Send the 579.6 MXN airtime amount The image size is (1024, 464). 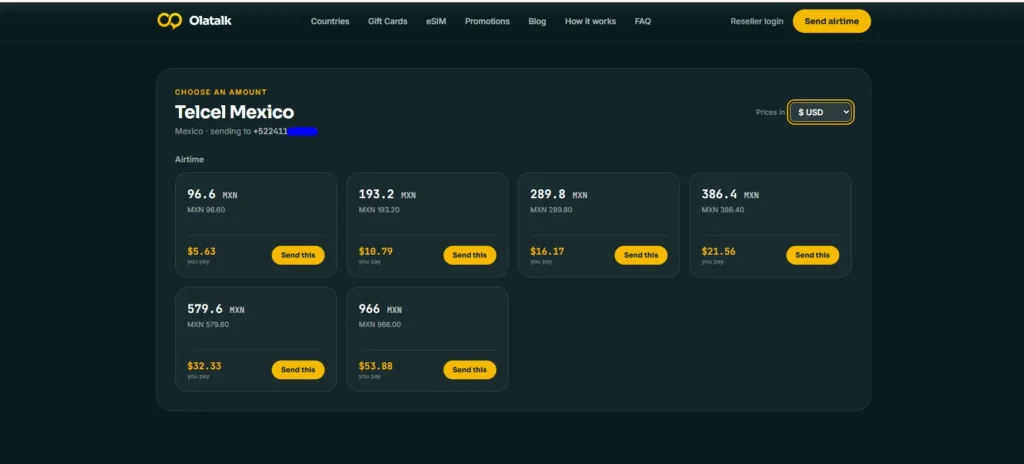(x=298, y=369)
